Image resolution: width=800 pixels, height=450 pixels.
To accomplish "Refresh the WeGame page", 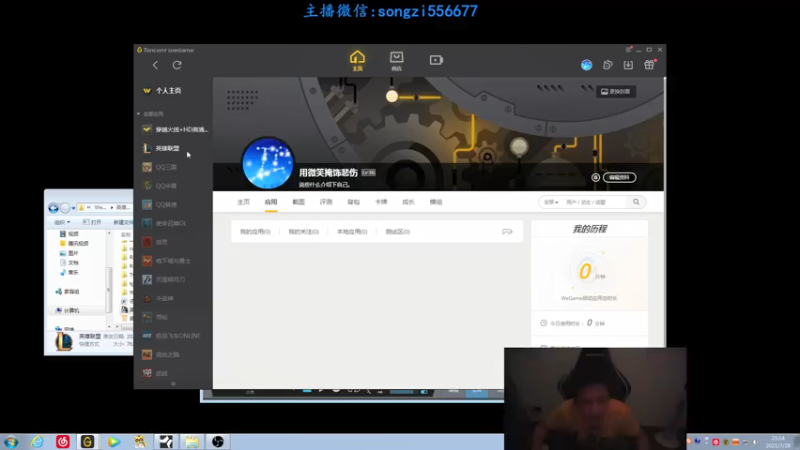I will pyautogui.click(x=177, y=65).
